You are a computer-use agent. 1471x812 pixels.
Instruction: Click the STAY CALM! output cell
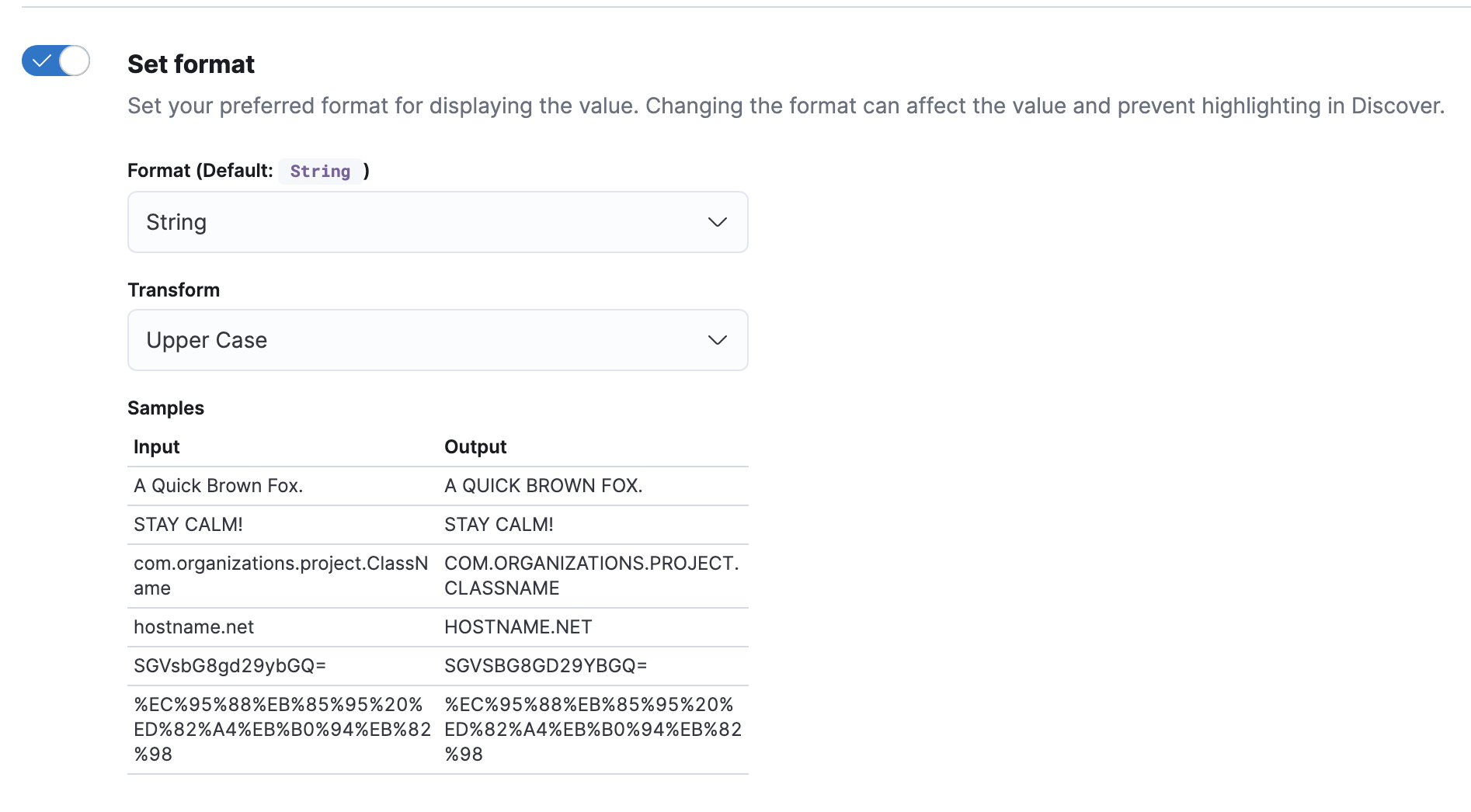pos(498,524)
